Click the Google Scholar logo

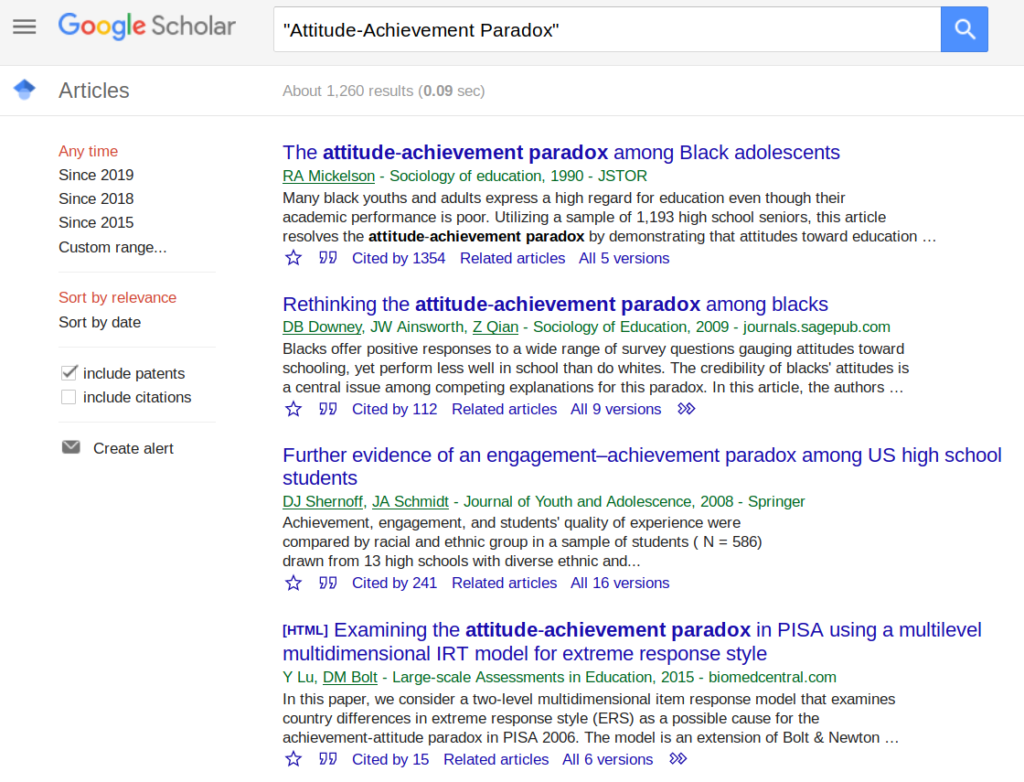pyautogui.click(x=147, y=26)
